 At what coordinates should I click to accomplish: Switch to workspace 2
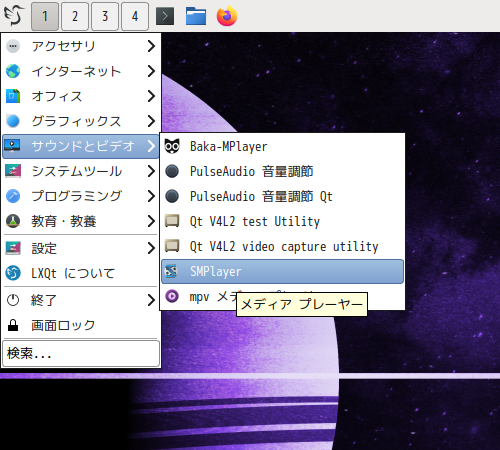click(75, 16)
